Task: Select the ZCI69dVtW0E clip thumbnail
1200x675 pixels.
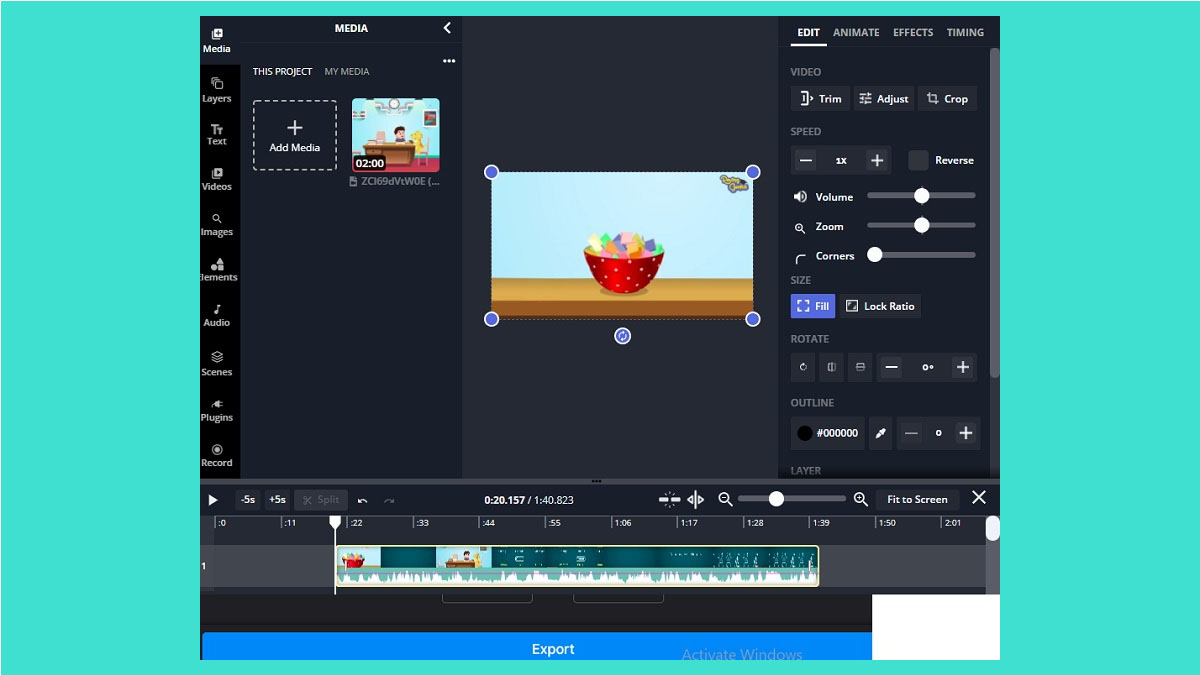Action: coord(395,133)
